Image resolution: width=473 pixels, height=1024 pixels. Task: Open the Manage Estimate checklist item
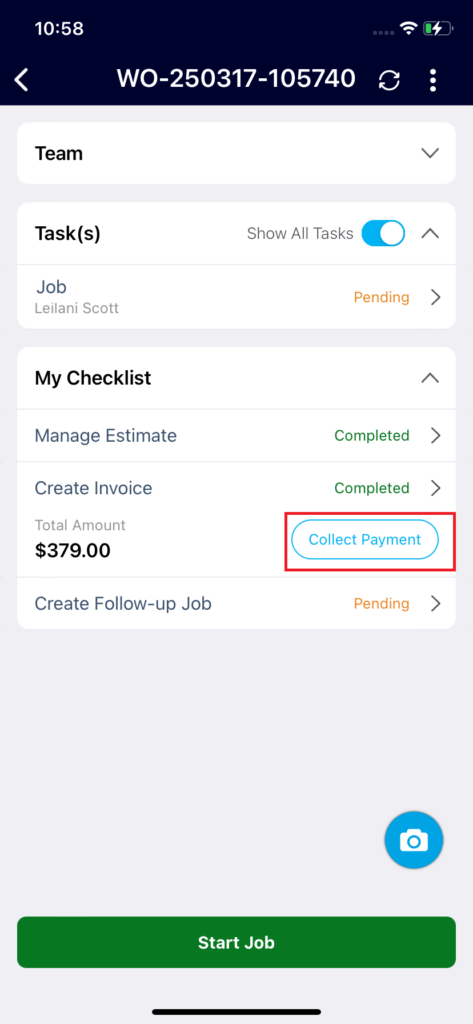tap(236, 436)
